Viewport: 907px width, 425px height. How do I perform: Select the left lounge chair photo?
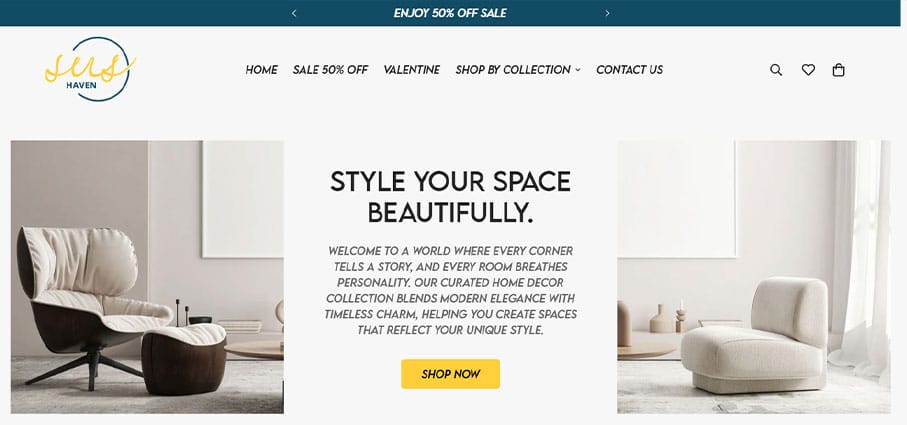[x=147, y=277]
